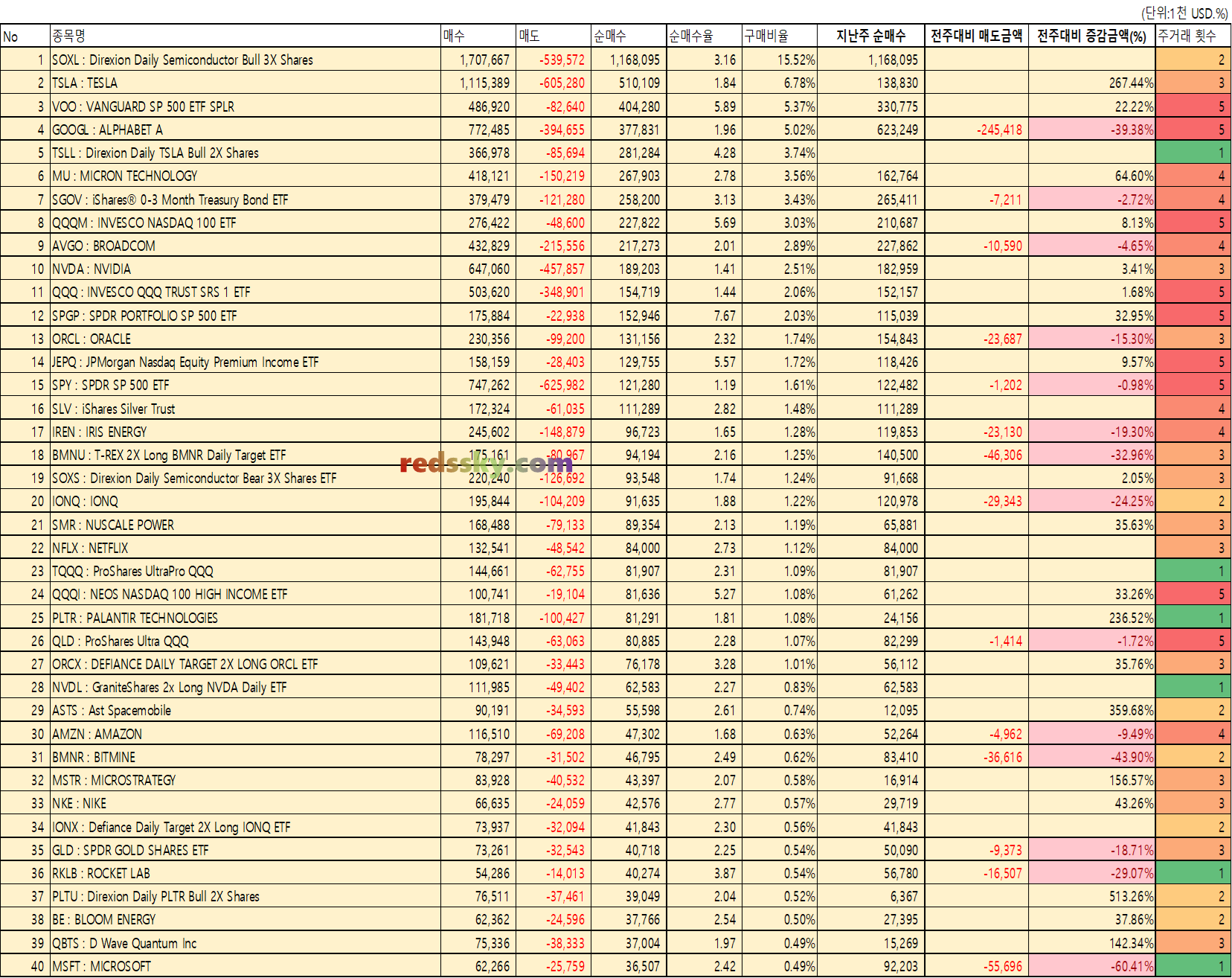
Task: Click the green trade count cell for TSLL
Action: [x=1193, y=153]
